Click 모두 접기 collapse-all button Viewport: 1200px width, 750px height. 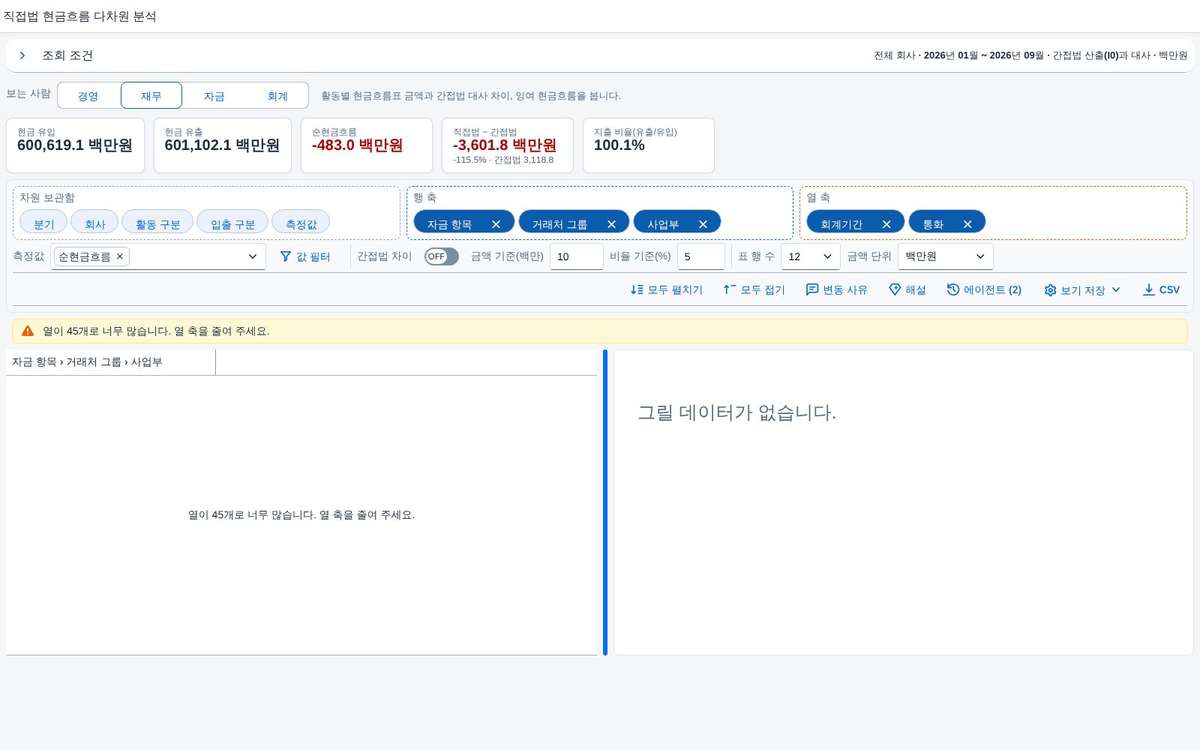(x=754, y=290)
